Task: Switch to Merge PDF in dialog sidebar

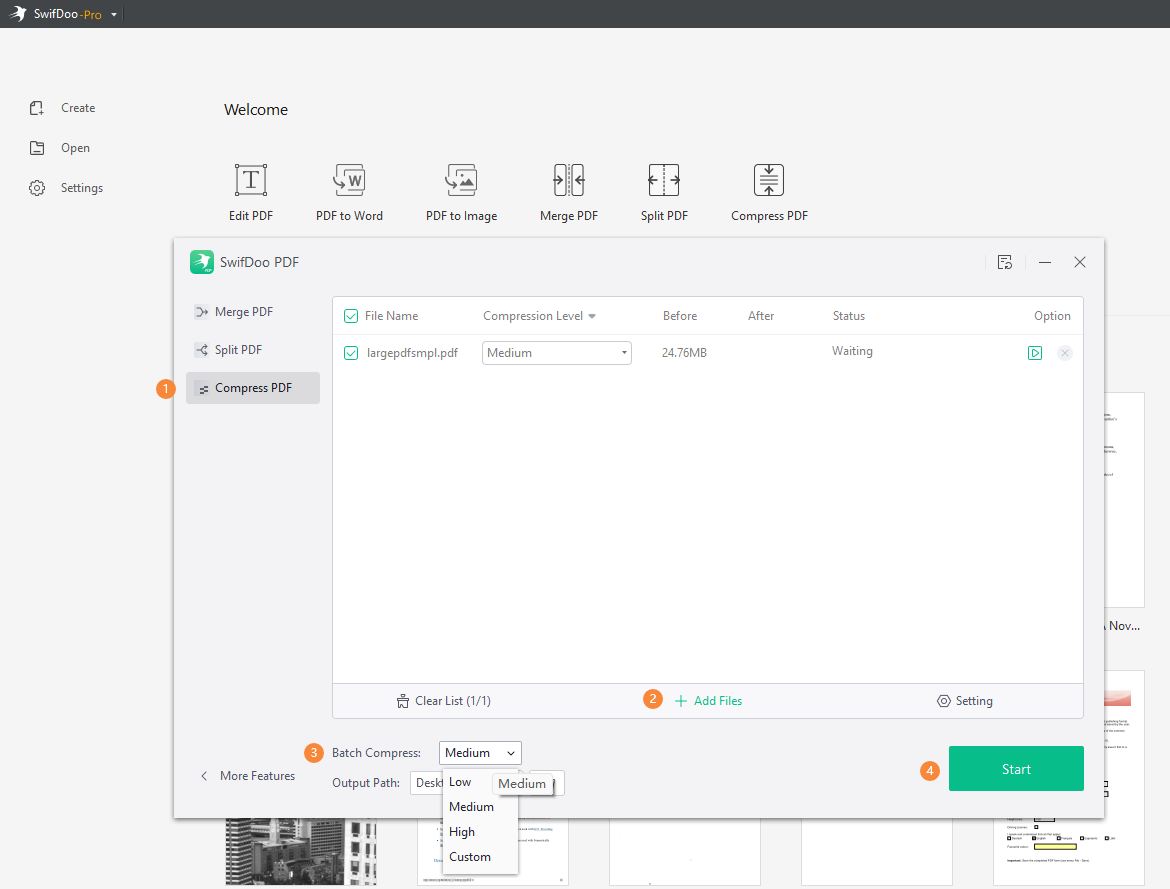Action: pyautogui.click(x=252, y=312)
